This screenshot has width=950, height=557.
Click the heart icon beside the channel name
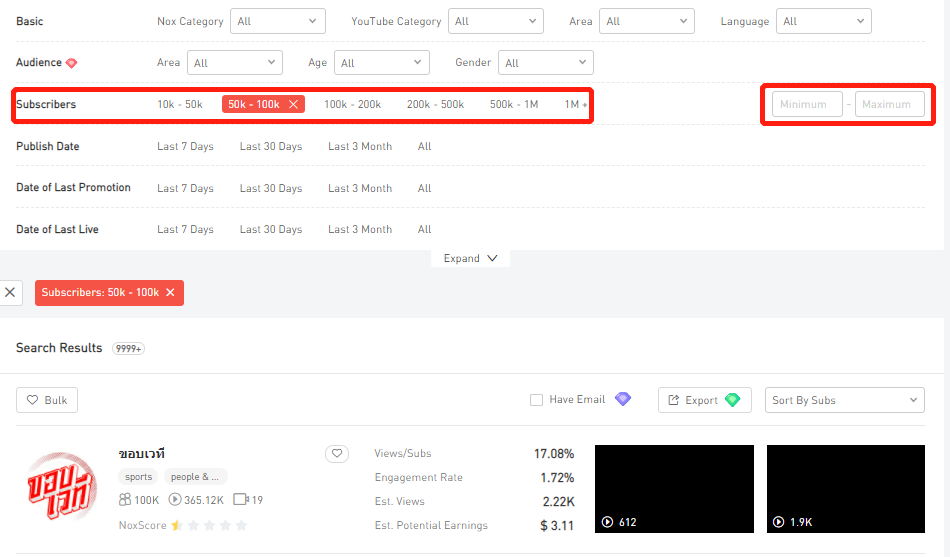[337, 454]
